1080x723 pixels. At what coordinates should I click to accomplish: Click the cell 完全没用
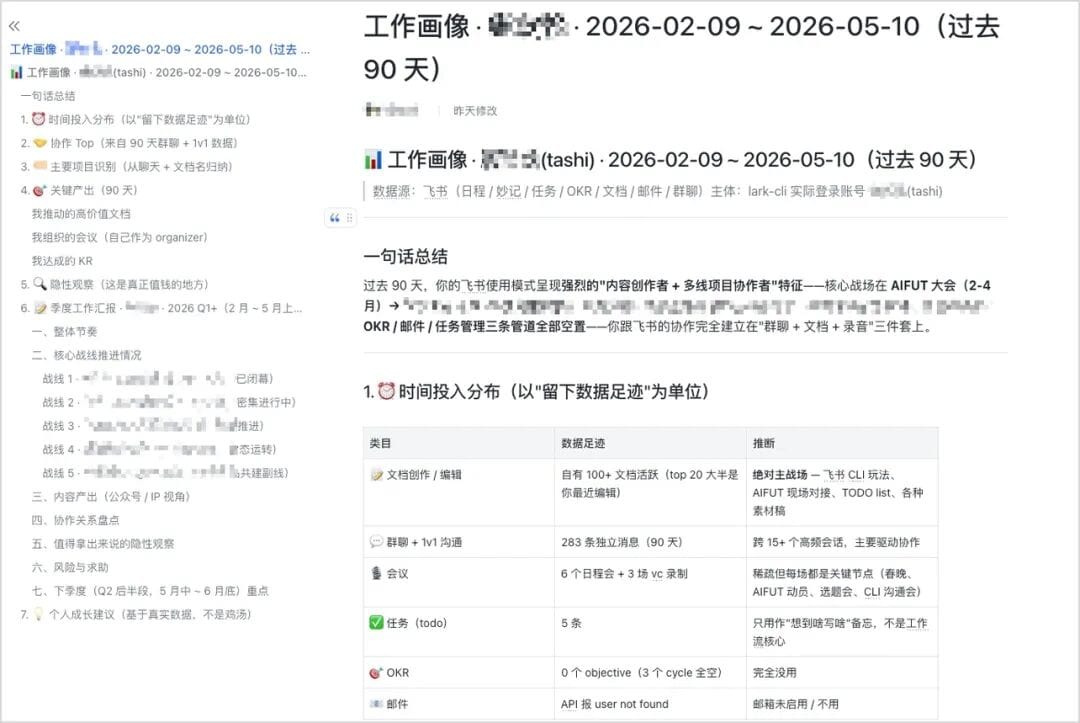click(842, 673)
